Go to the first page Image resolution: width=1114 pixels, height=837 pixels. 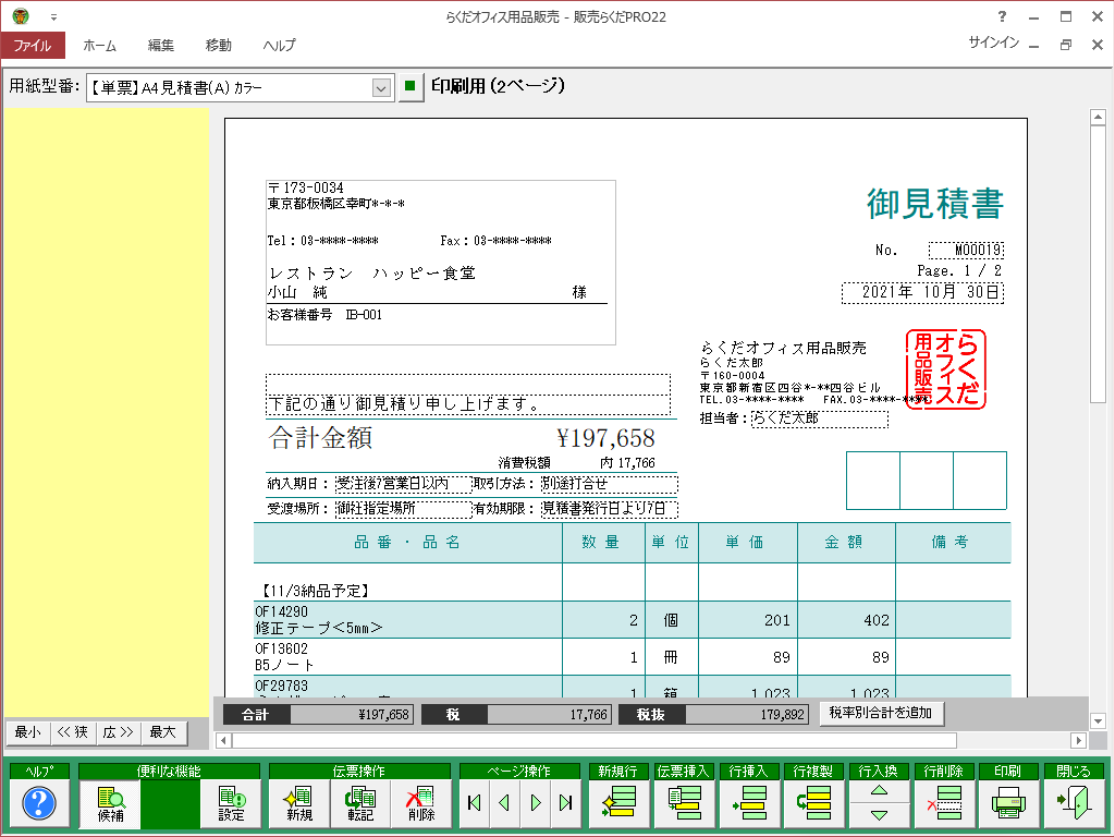point(474,802)
